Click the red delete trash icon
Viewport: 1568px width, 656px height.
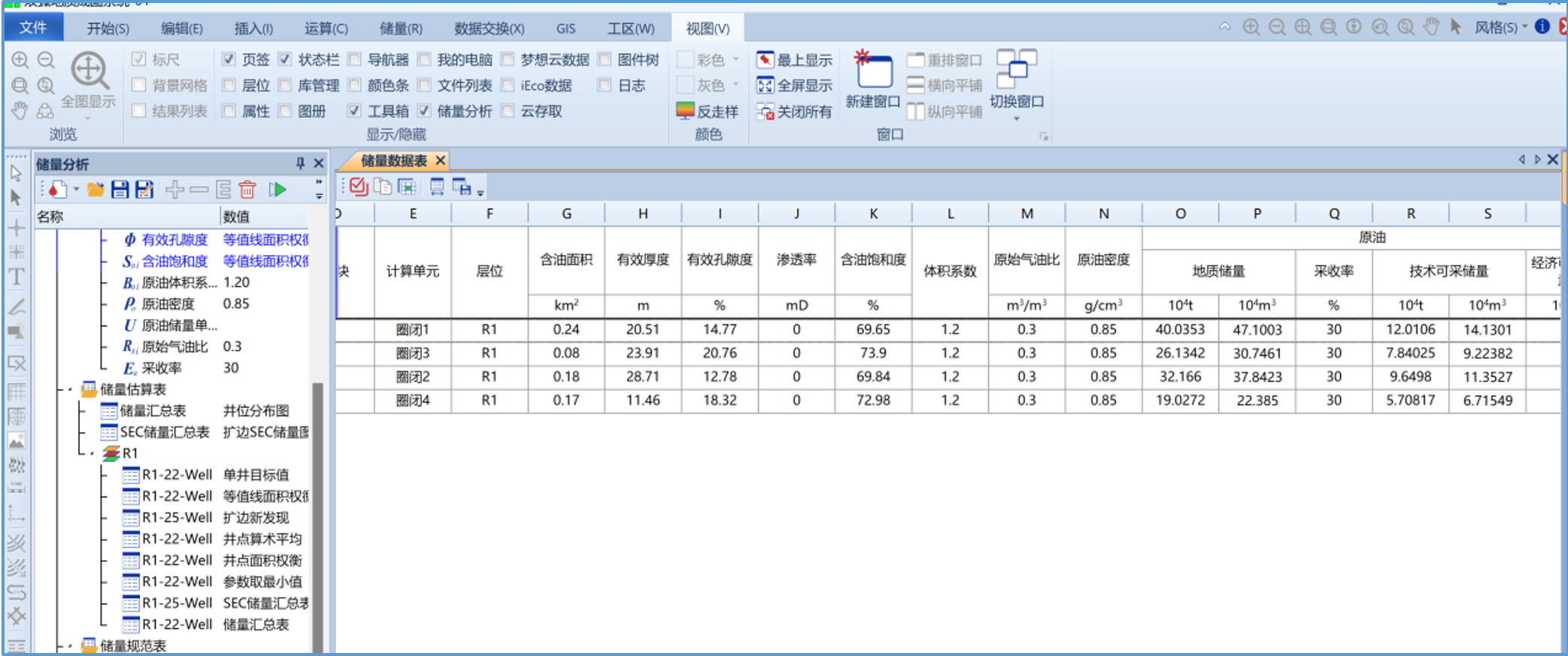pyautogui.click(x=247, y=190)
